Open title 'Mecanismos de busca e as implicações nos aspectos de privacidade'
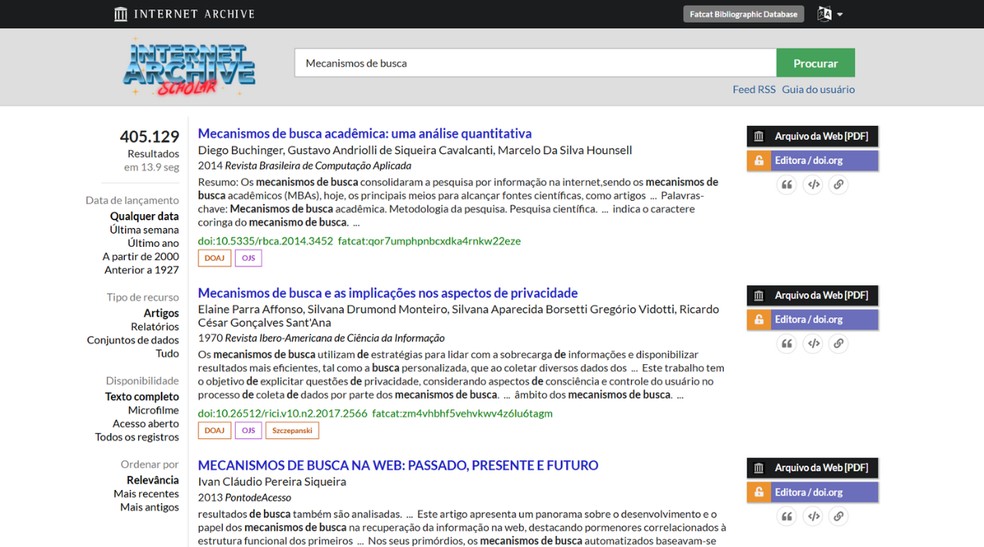984x547 pixels. point(388,292)
